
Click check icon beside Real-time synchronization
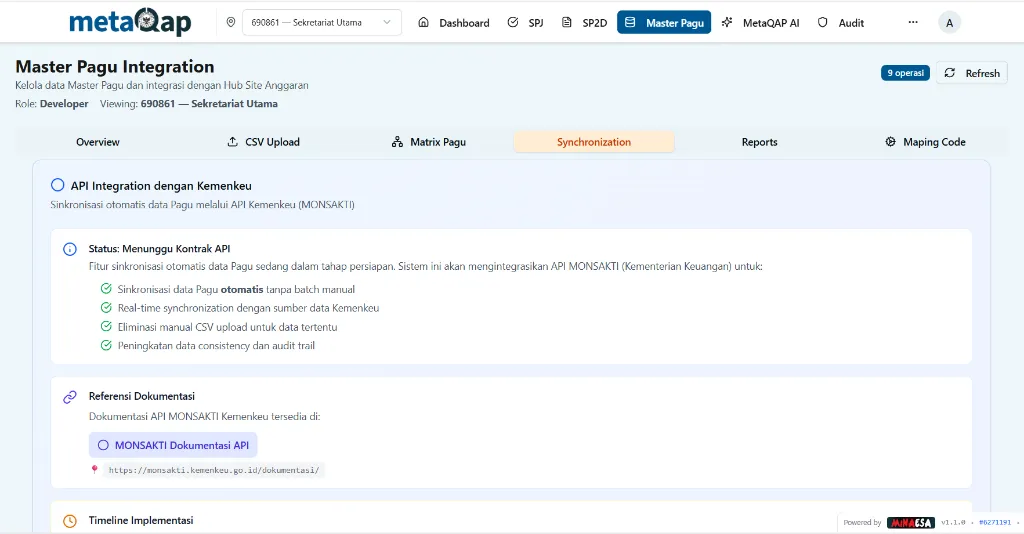click(106, 307)
